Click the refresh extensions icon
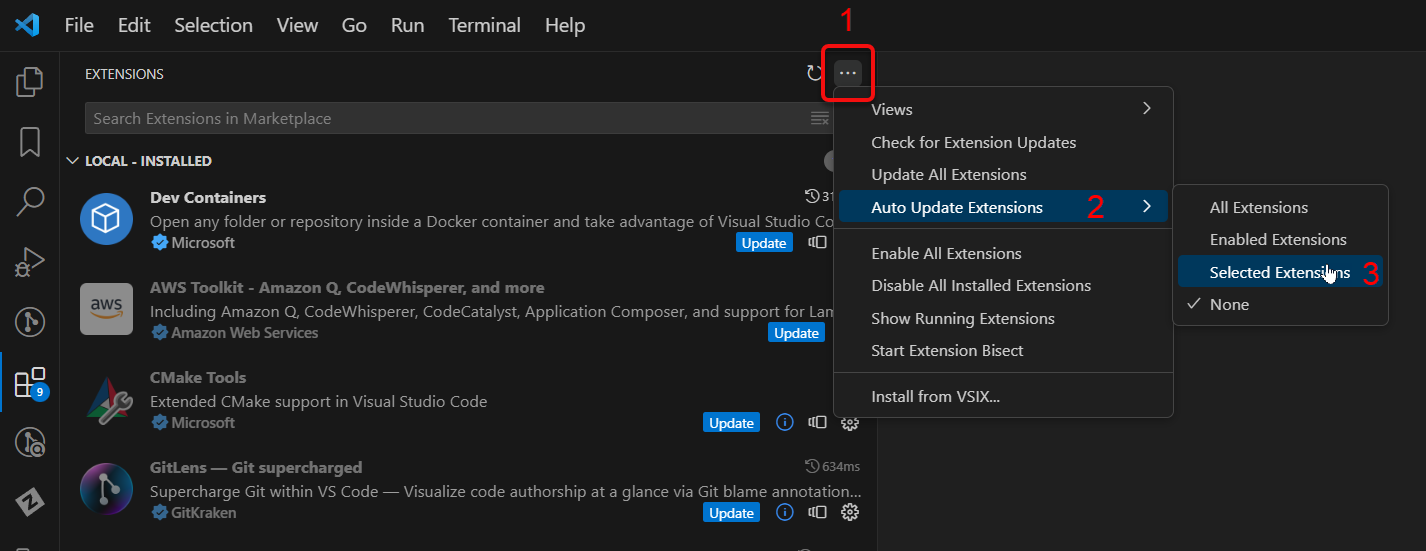The height and width of the screenshot is (551, 1426). pos(815,73)
